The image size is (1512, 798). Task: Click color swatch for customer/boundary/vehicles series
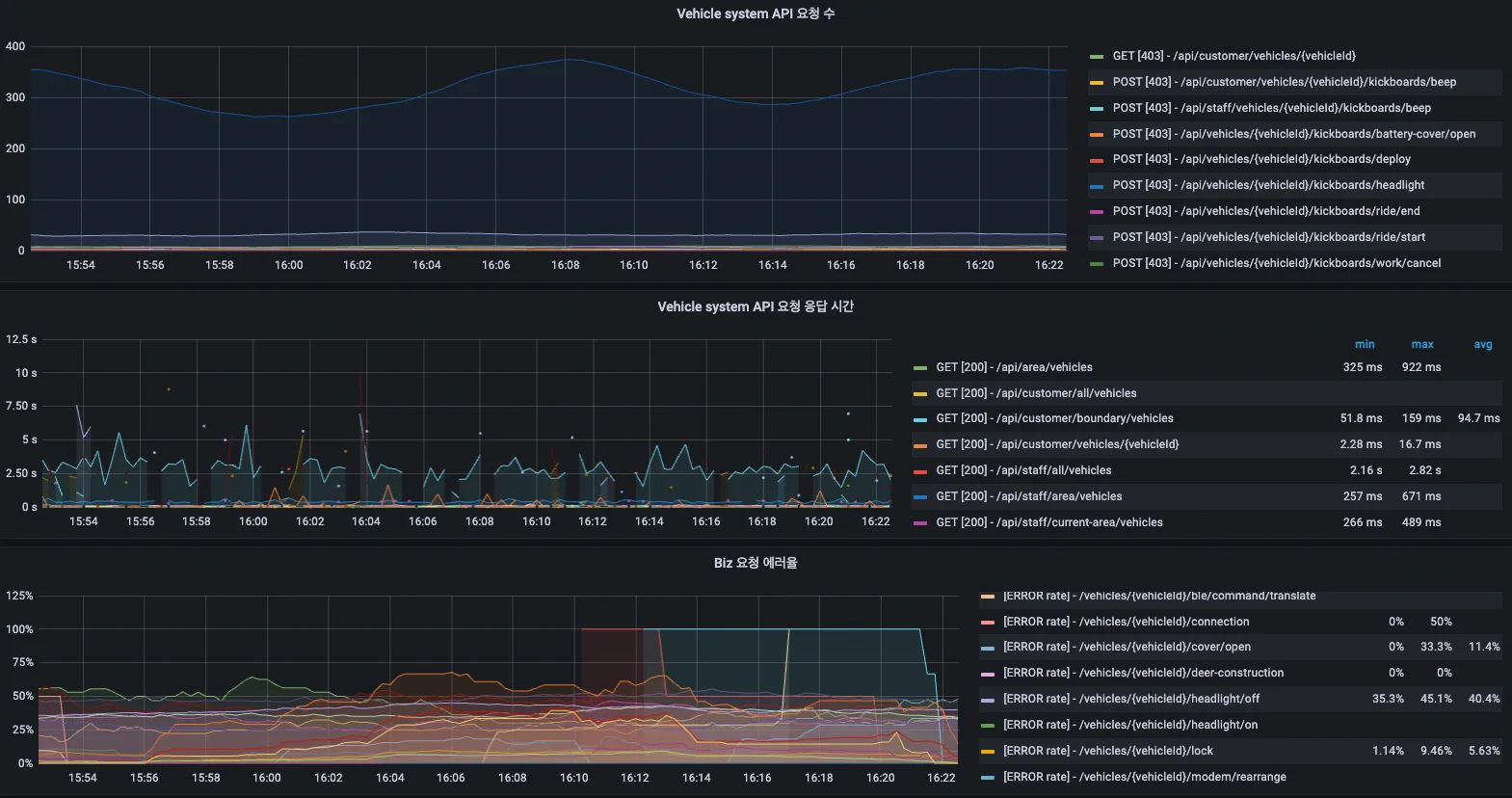coord(920,419)
